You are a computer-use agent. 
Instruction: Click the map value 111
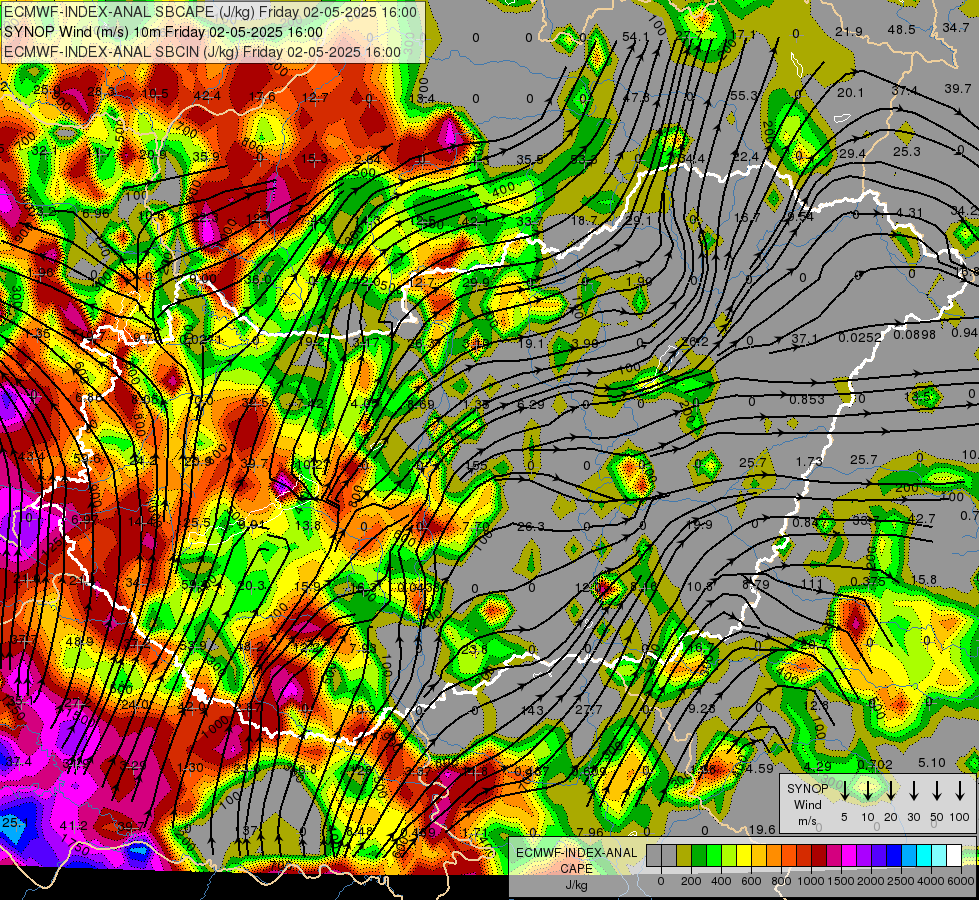point(811,584)
